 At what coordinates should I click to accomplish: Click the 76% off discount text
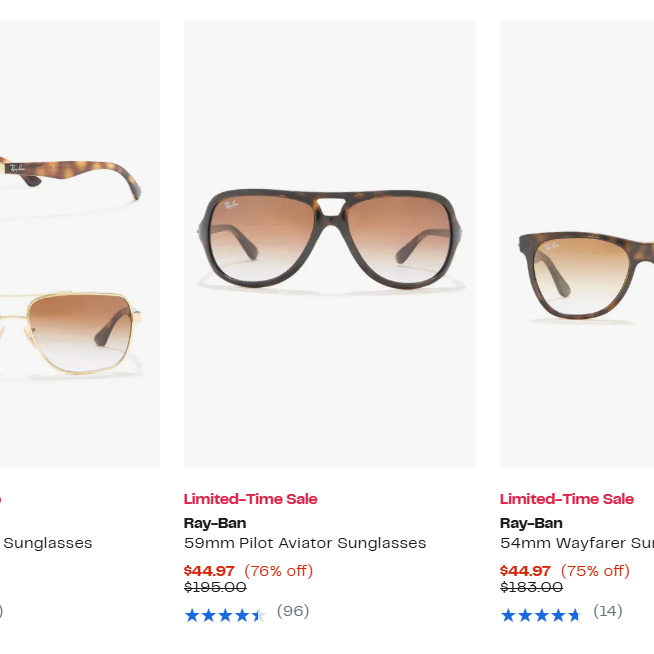pyautogui.click(x=279, y=571)
